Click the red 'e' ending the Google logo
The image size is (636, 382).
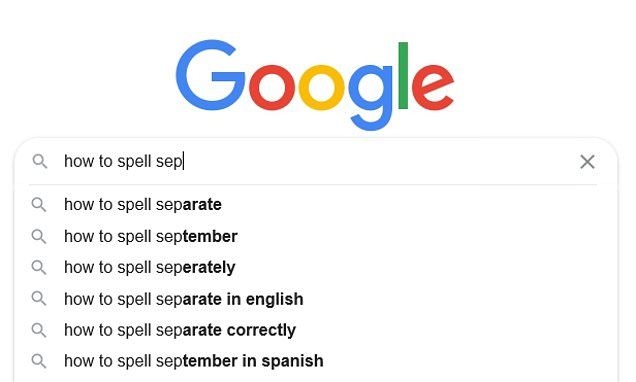(x=433, y=87)
